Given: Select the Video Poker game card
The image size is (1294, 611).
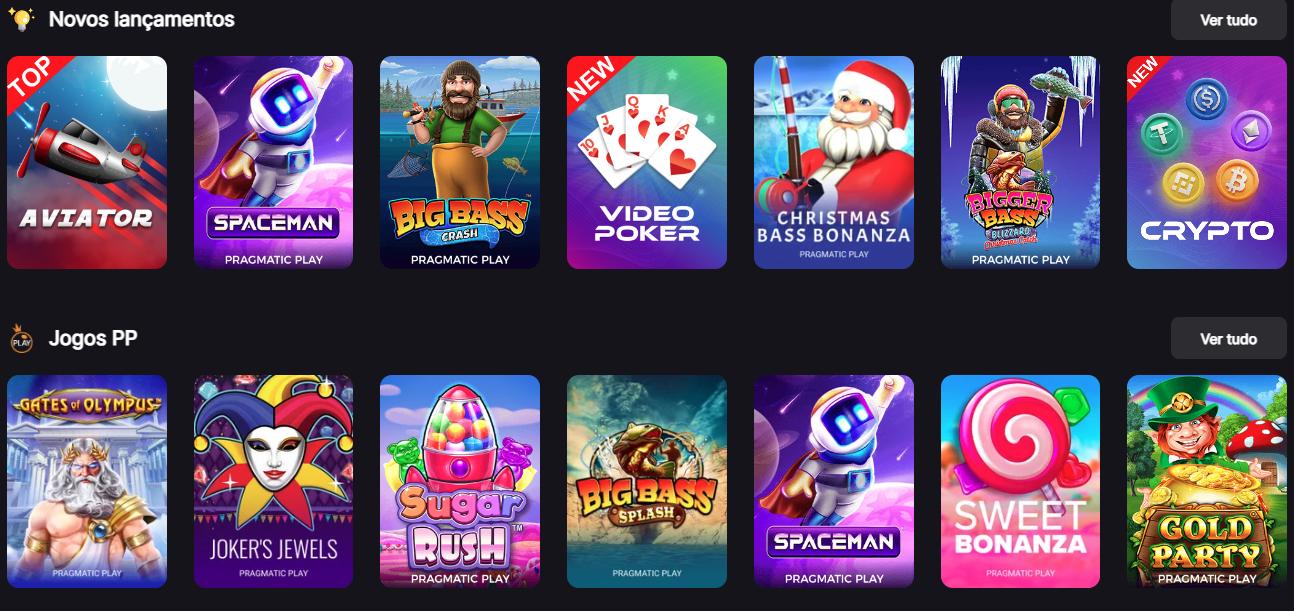Looking at the screenshot, I should (x=647, y=162).
